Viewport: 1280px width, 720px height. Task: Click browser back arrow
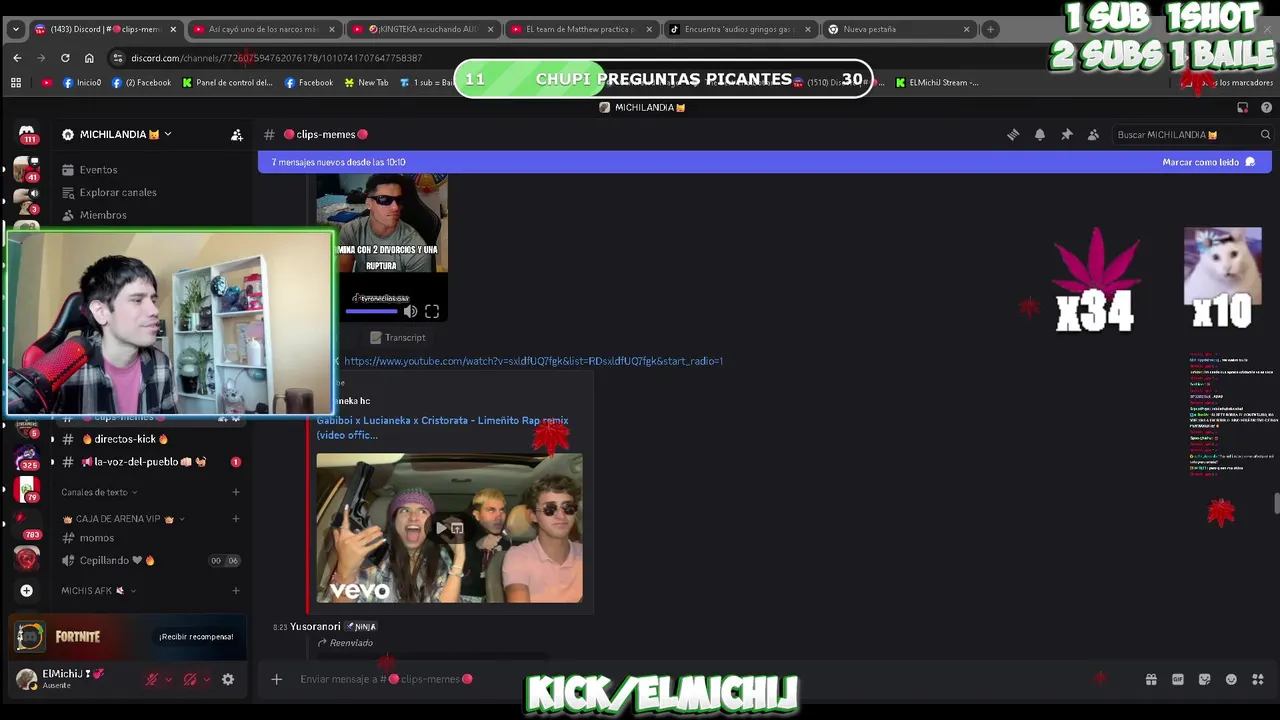click(x=17, y=58)
